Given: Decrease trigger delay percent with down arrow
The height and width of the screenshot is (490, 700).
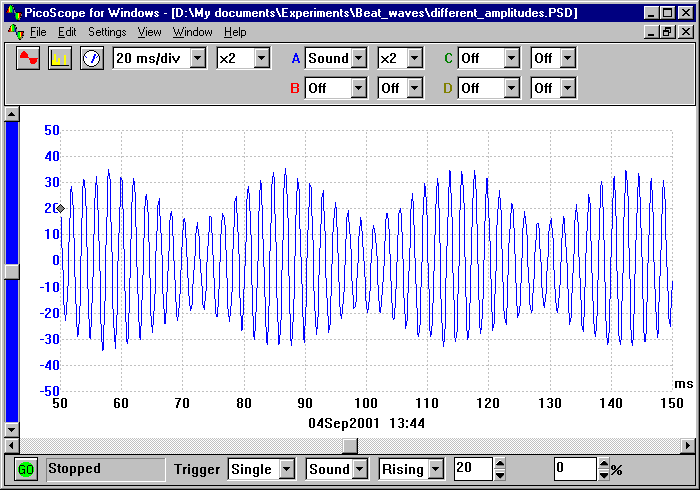Looking at the screenshot, I should (x=603, y=474).
